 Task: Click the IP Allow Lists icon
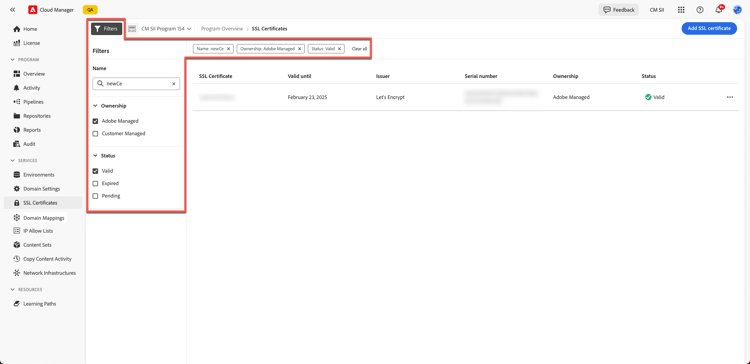(17, 231)
